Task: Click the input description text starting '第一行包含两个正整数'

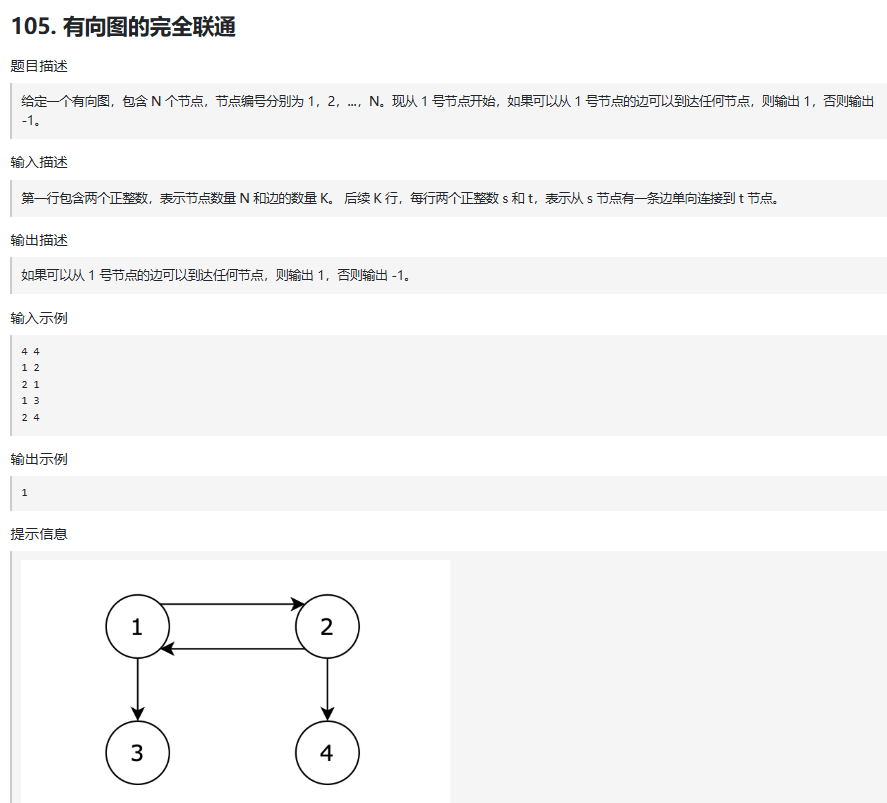Action: point(400,198)
